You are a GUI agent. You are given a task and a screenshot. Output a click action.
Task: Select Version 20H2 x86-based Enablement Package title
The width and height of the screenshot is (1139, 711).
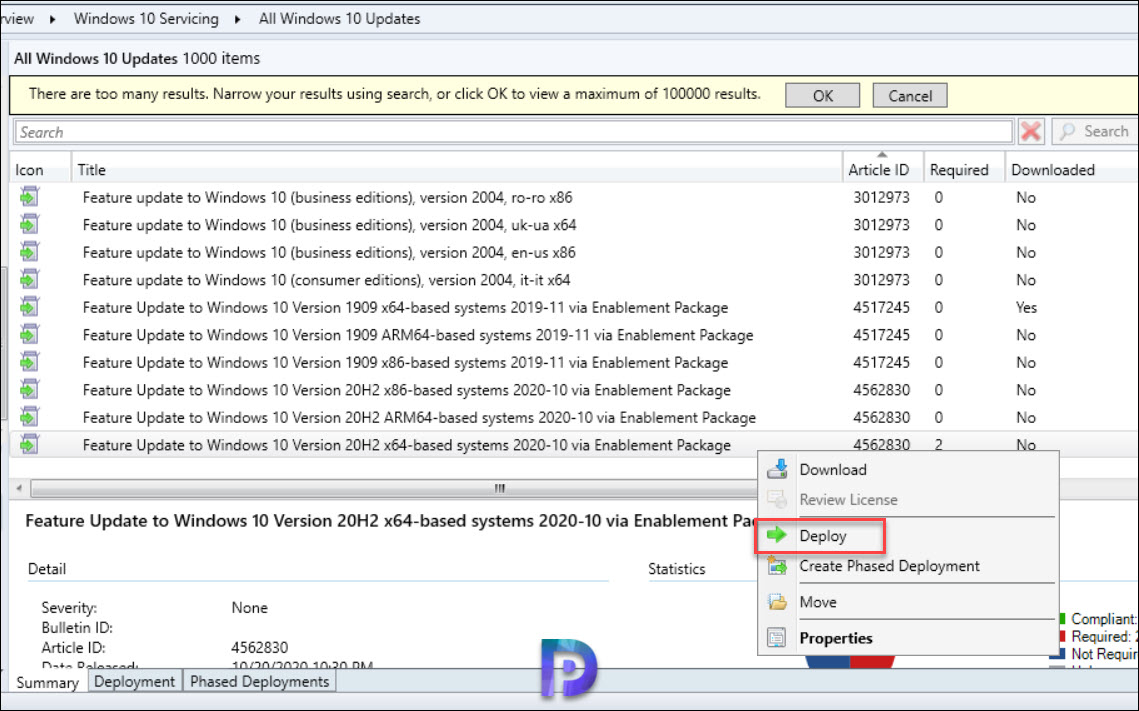click(407, 391)
